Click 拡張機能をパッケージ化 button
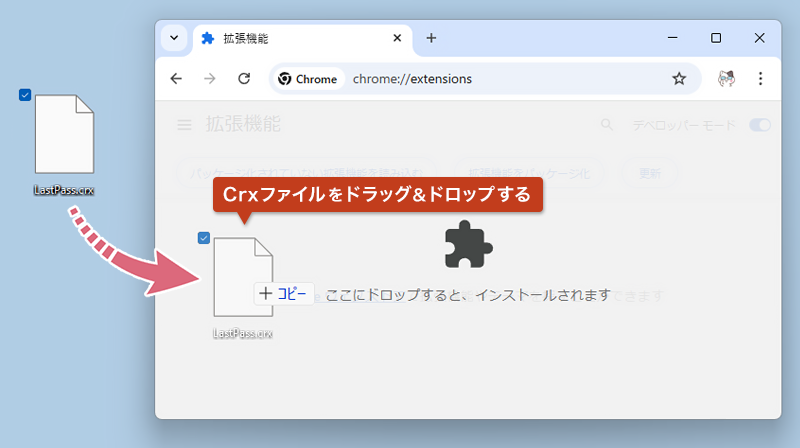Screen dimensions: 800x448 point(529,173)
